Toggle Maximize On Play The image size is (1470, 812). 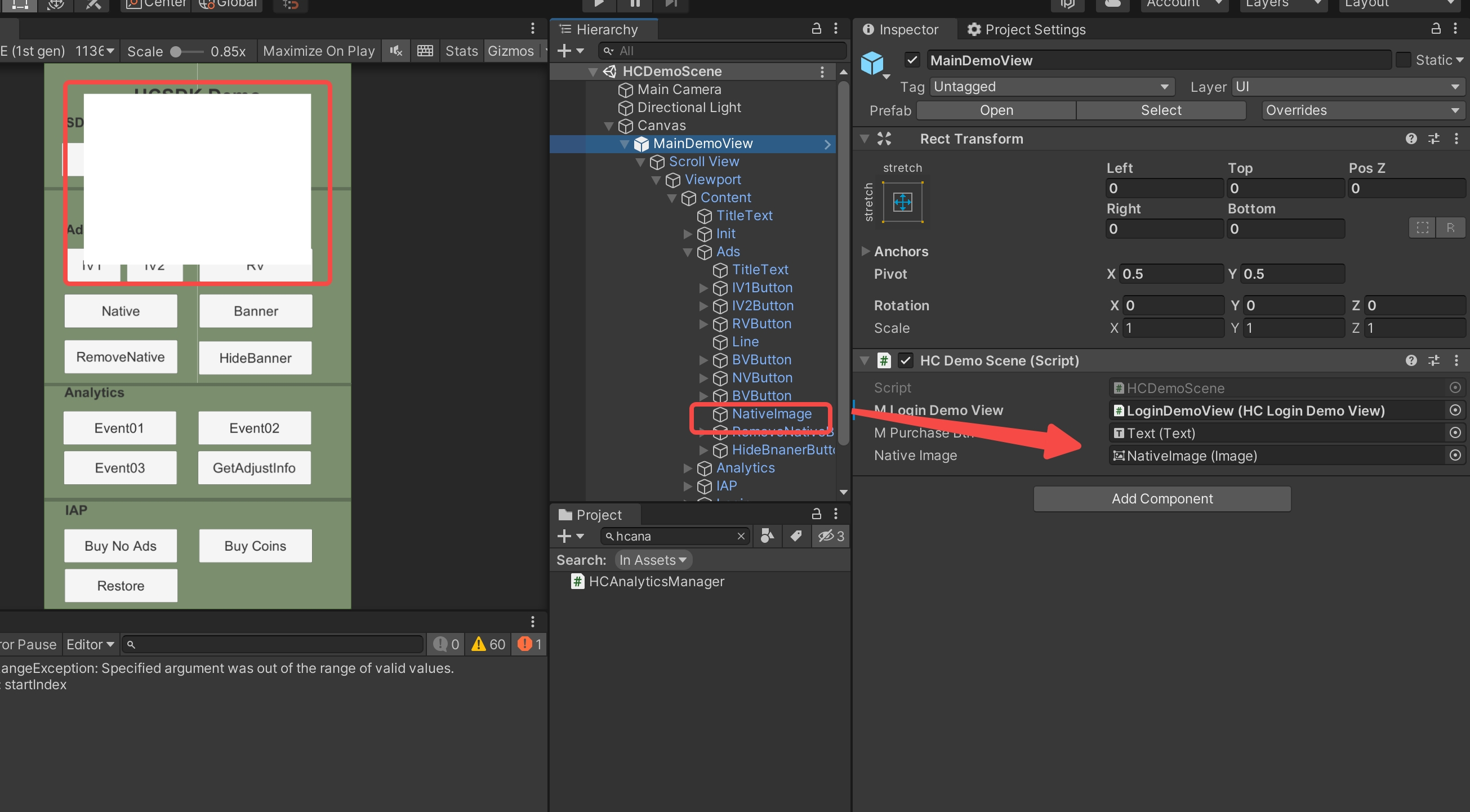319,51
